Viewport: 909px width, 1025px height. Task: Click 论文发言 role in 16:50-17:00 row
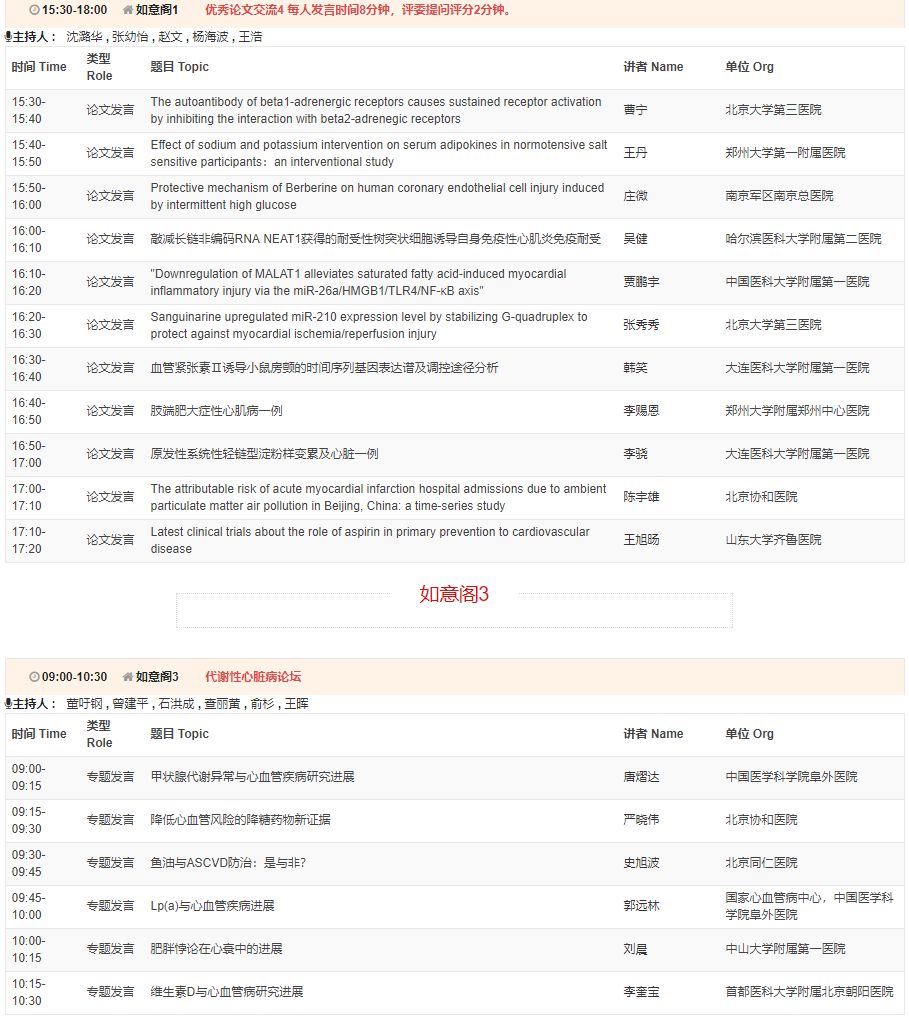click(x=110, y=454)
